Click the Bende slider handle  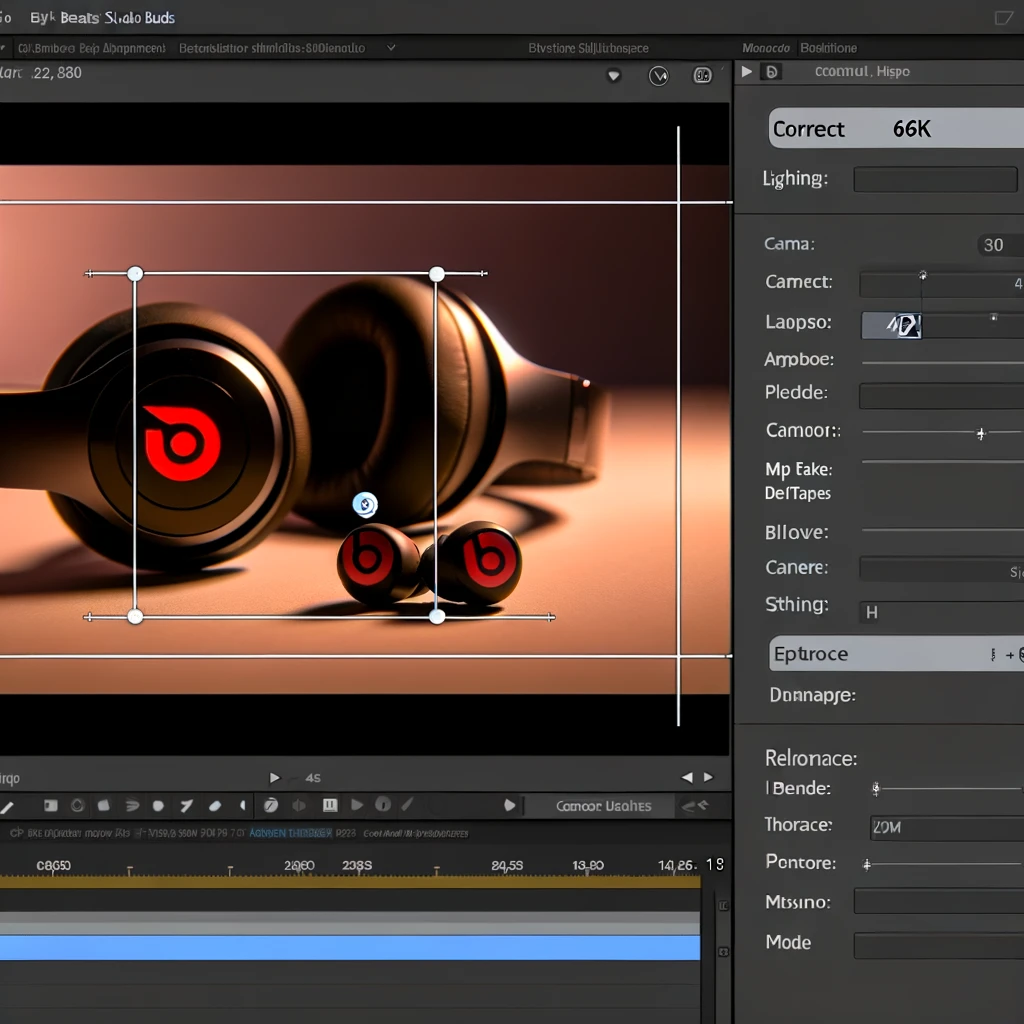coord(876,789)
